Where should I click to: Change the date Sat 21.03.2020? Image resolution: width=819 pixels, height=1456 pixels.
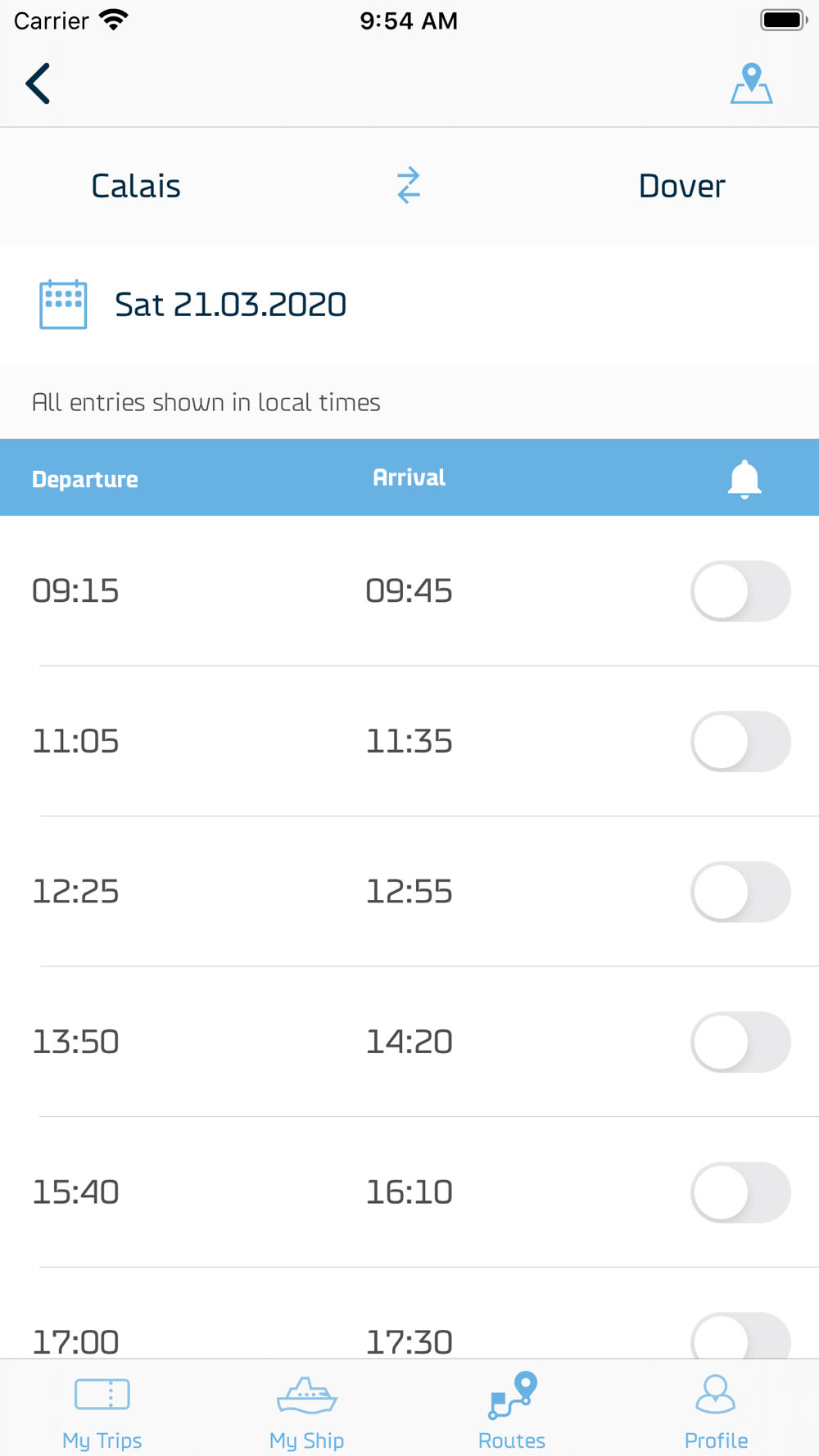(x=230, y=305)
